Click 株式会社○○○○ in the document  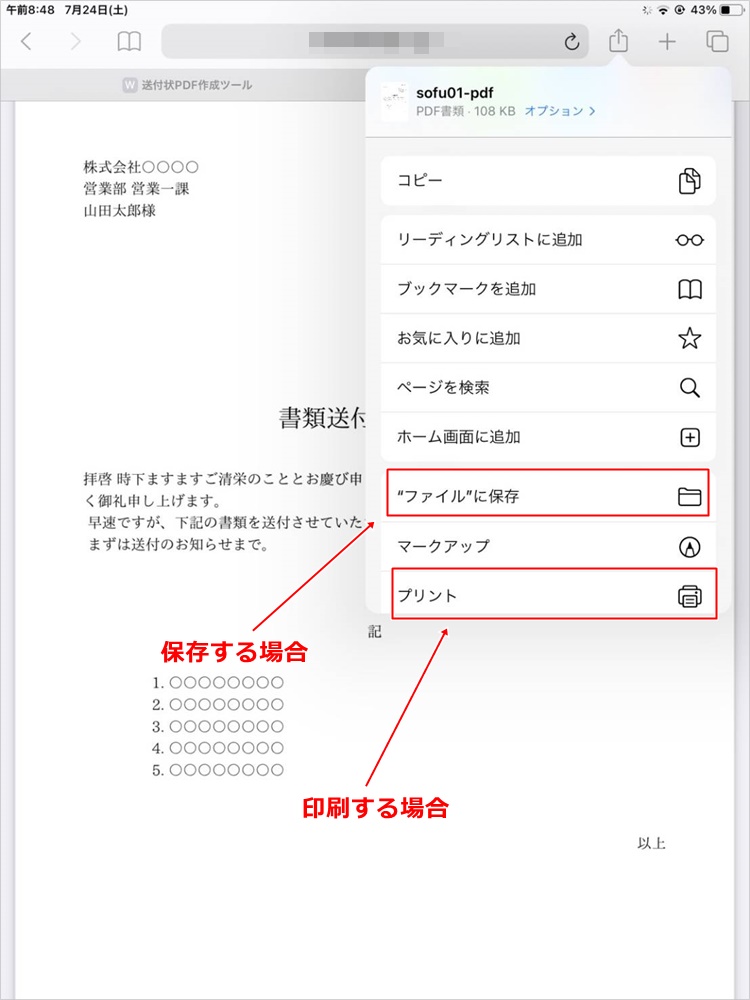click(x=141, y=168)
